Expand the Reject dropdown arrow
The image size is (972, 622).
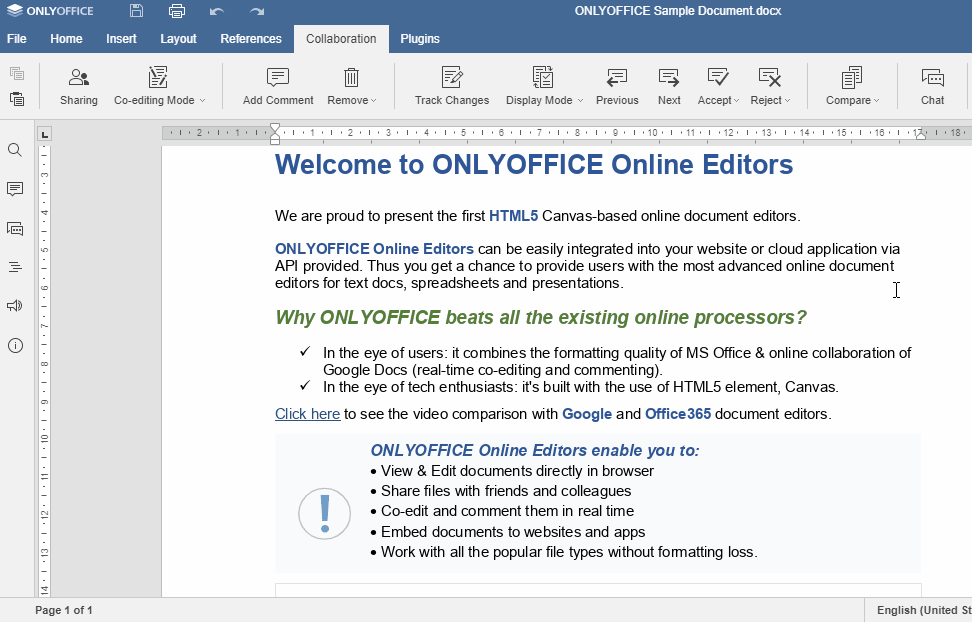pyautogui.click(x=787, y=100)
